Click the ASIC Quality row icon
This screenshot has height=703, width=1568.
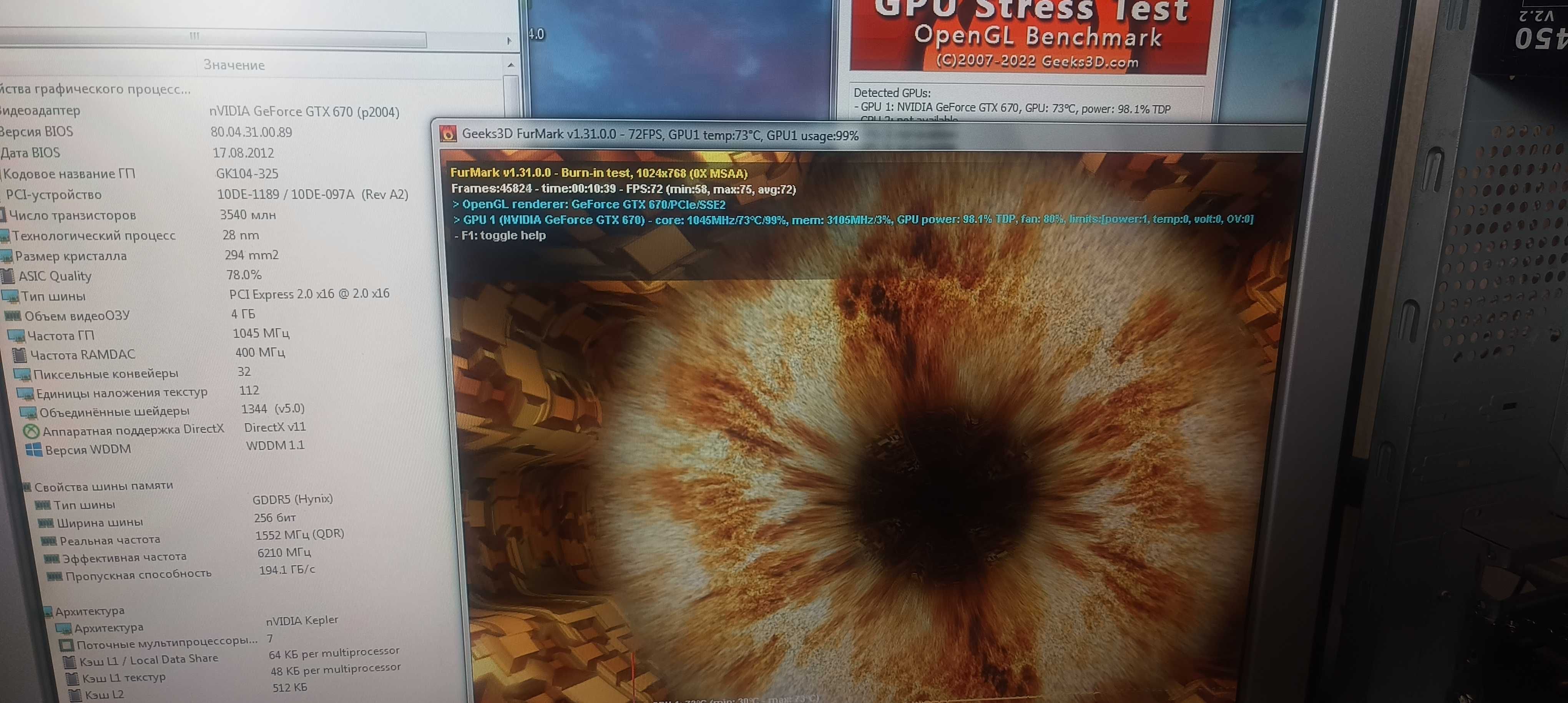click(x=7, y=276)
